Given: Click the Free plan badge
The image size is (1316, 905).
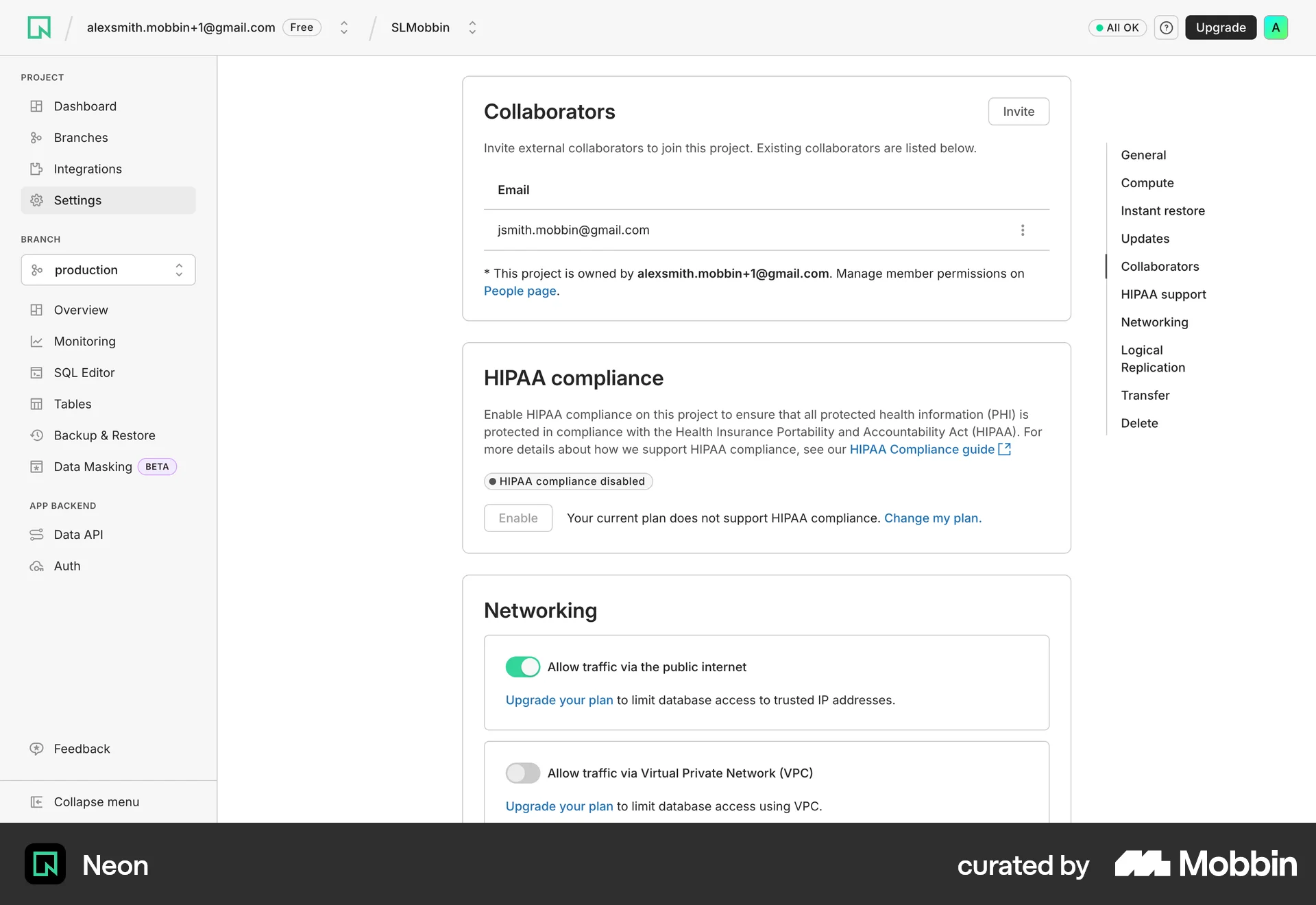Looking at the screenshot, I should tap(302, 27).
